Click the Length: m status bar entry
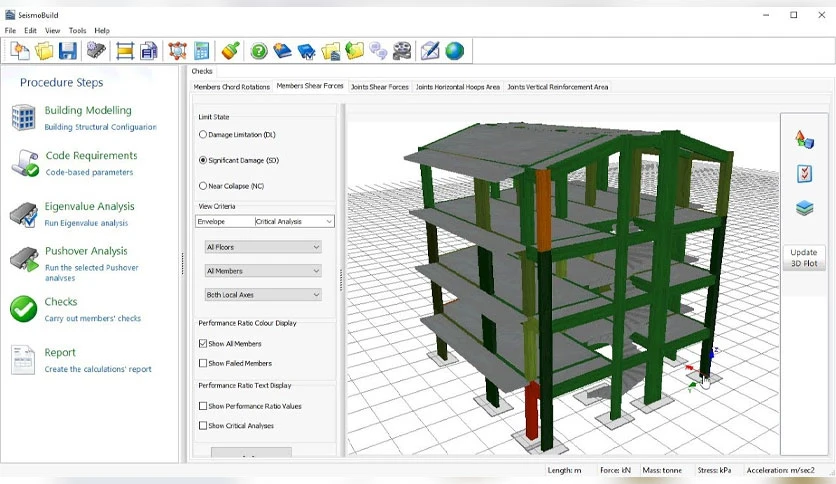Screen dimensions: 836x484 564,470
